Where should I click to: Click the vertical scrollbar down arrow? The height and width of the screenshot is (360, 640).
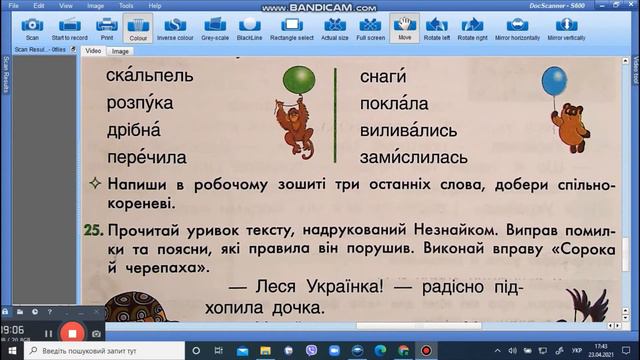tap(625, 318)
